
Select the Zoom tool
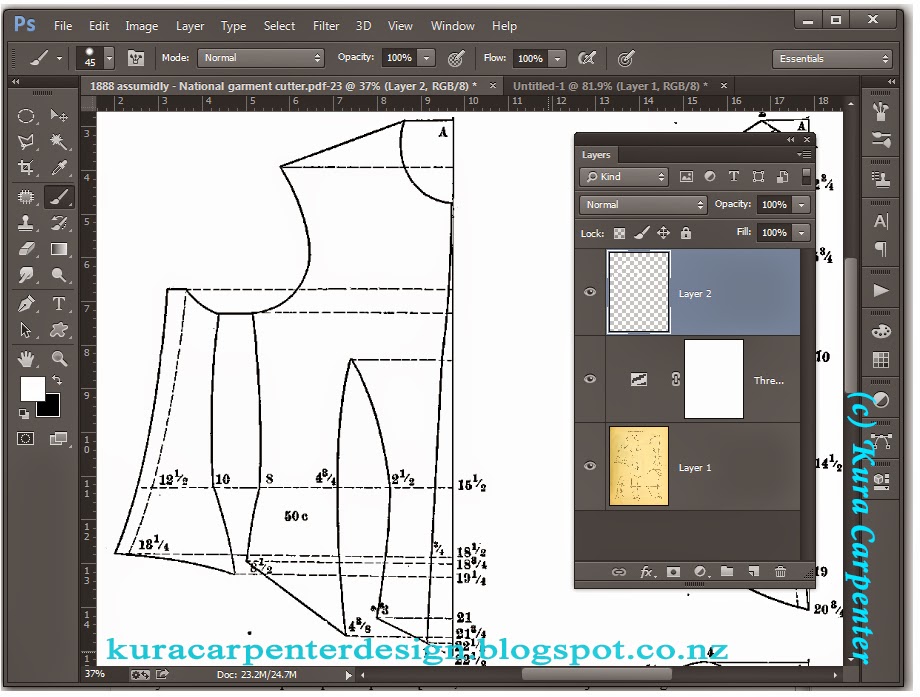click(x=59, y=358)
